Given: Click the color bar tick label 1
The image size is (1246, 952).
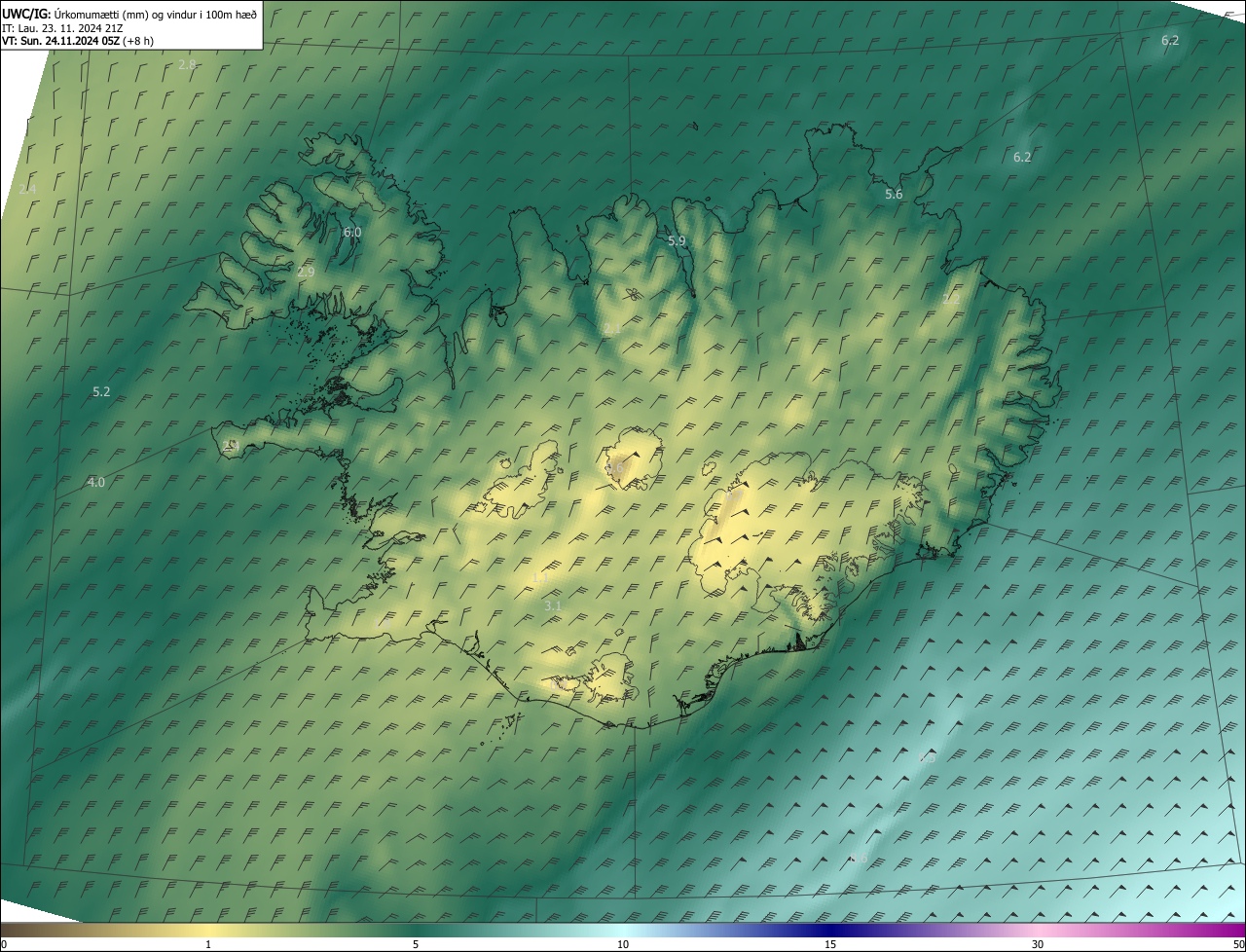Looking at the screenshot, I should tap(208, 945).
